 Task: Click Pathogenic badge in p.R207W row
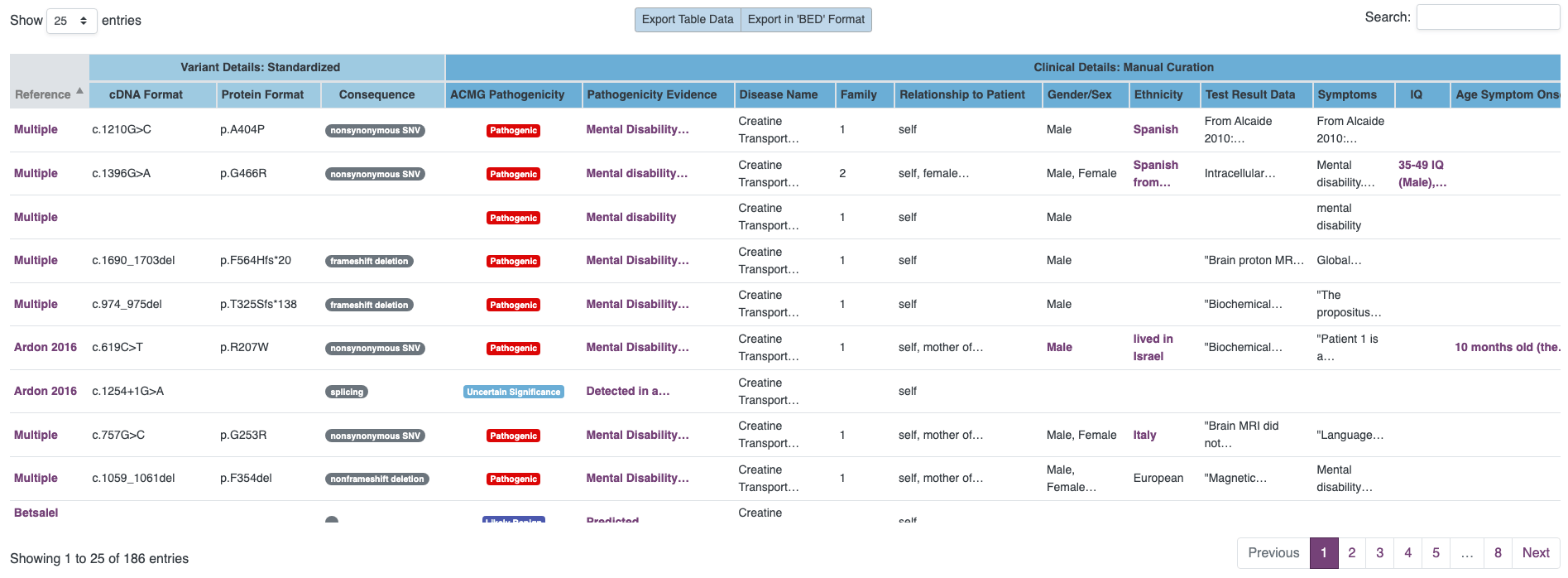coord(513,348)
